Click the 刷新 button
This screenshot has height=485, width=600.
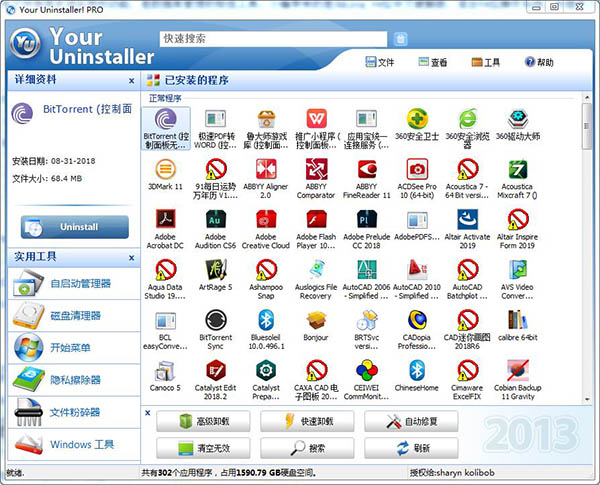click(x=411, y=448)
